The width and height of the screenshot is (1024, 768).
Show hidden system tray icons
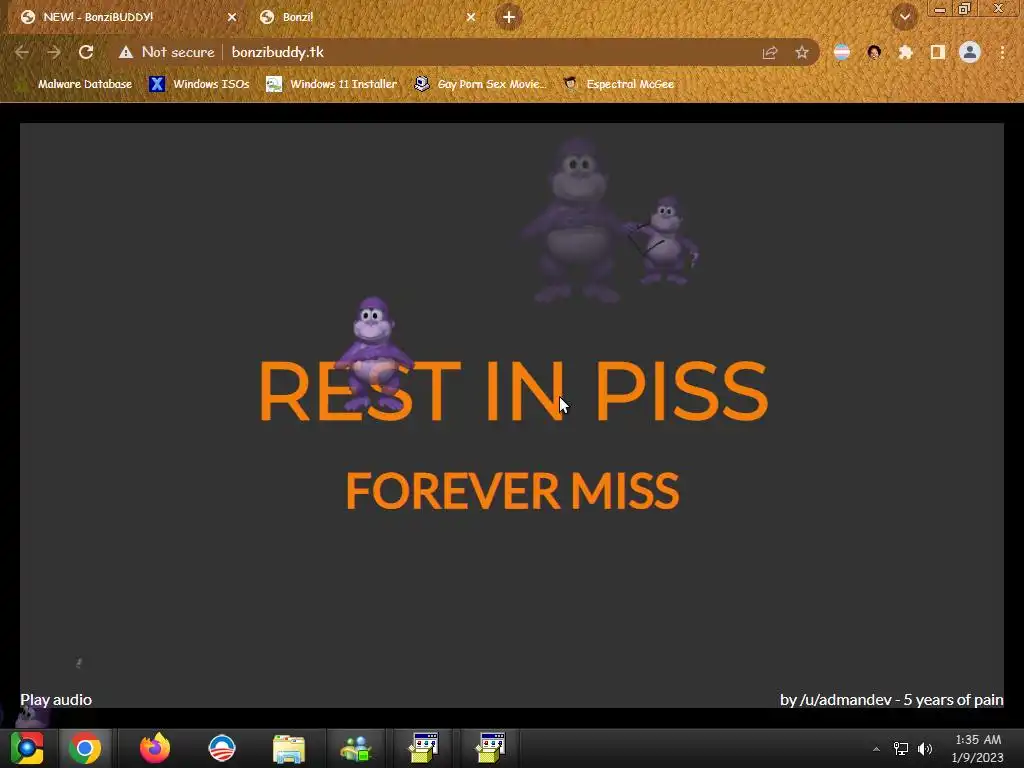tap(876, 749)
